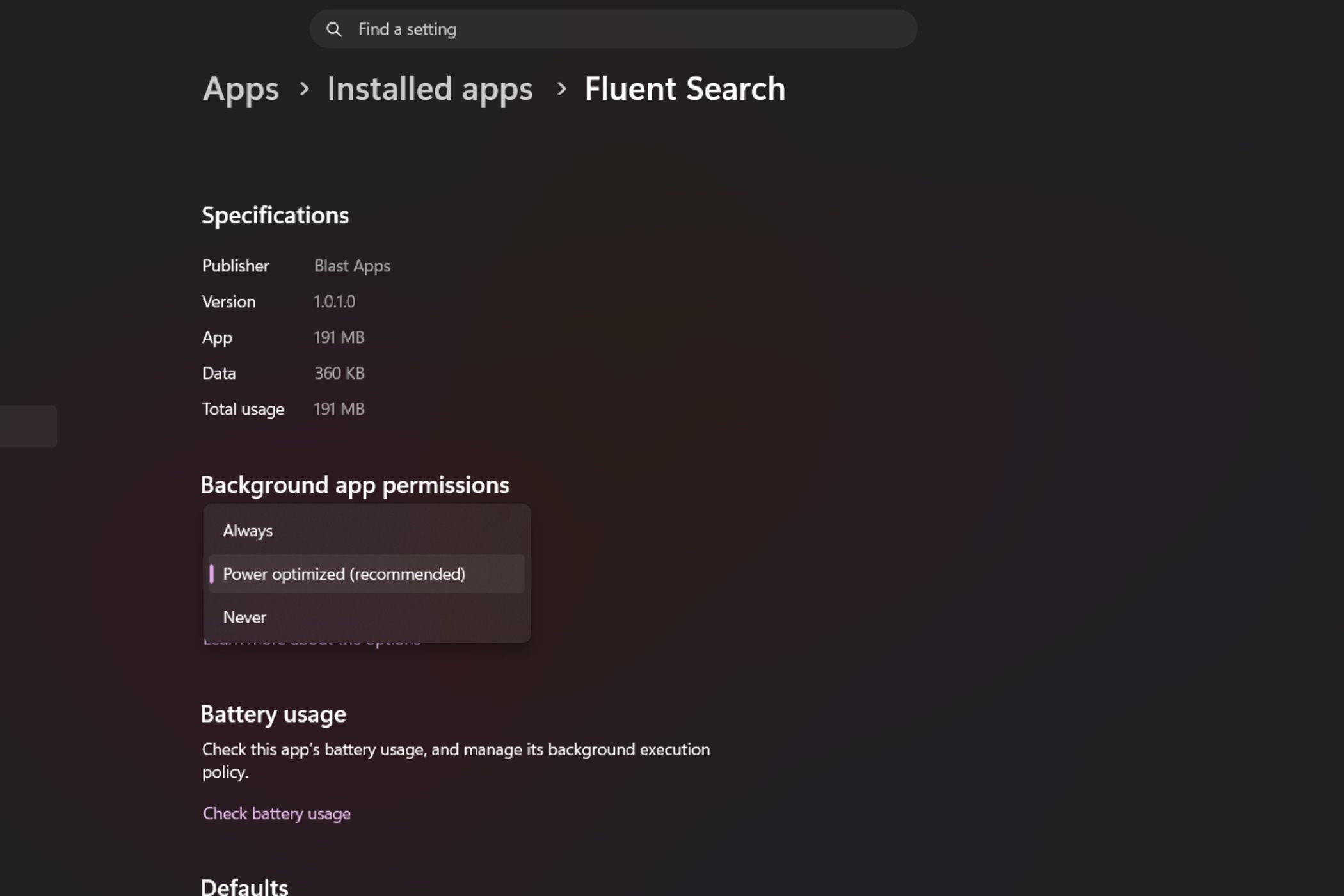Click the Total usage label
1344x896 pixels.
tap(243, 409)
